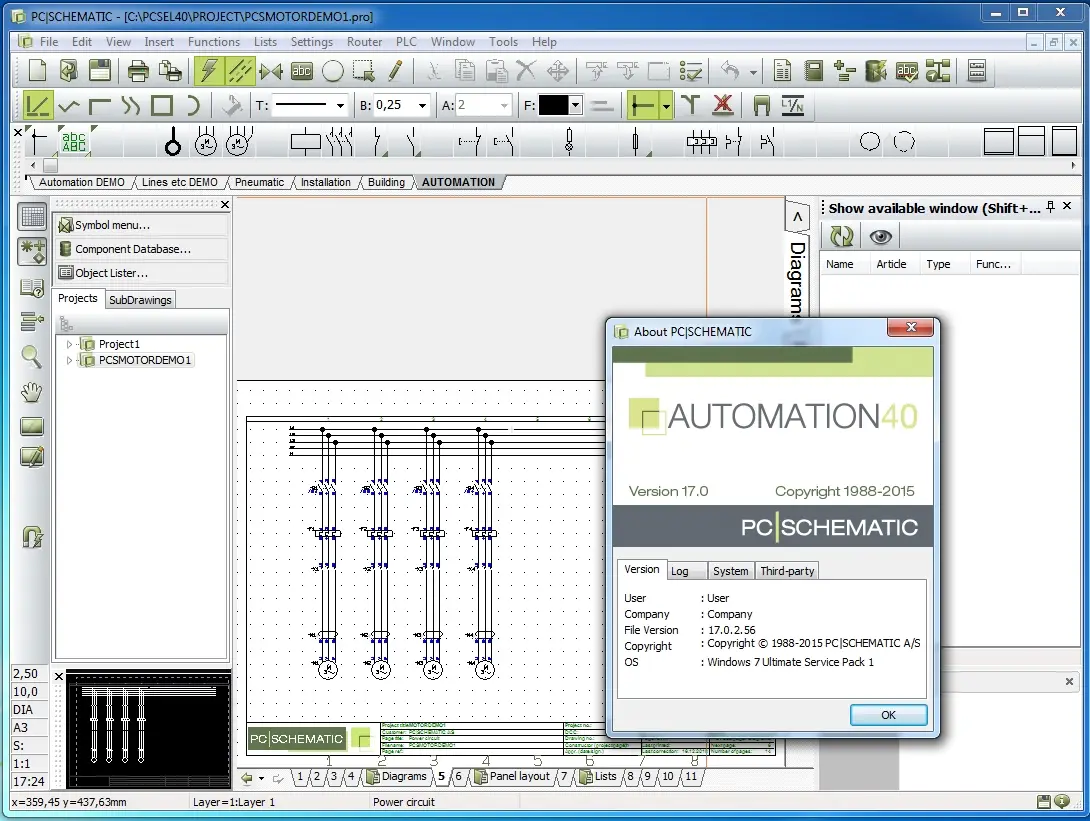Click the Print pages multi-page printer icon
Viewport: 1090px width, 821px height.
click(169, 71)
